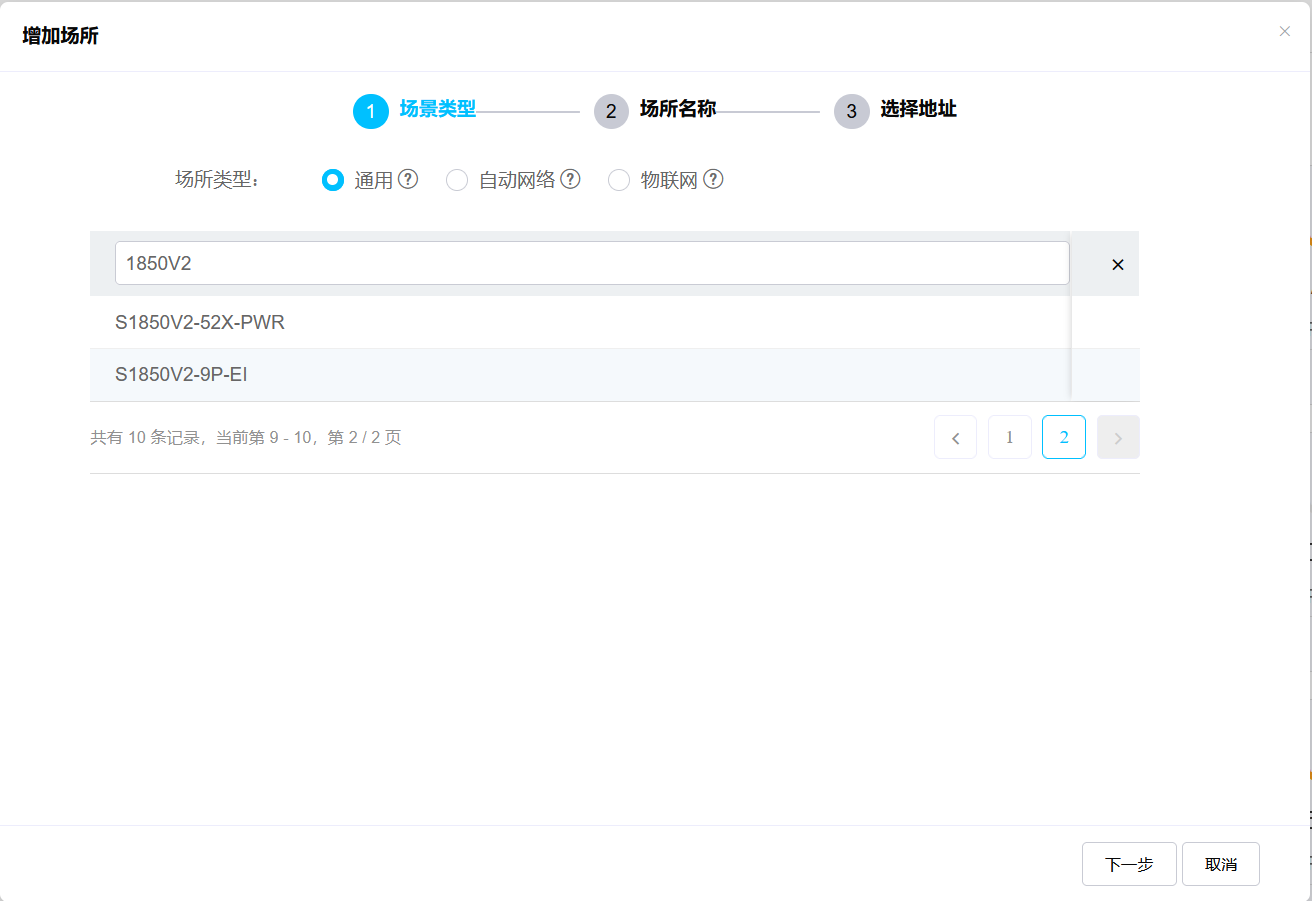Clear the 1850V2 search with the X icon
Screen dimensions: 1312x901
pos(1118,264)
